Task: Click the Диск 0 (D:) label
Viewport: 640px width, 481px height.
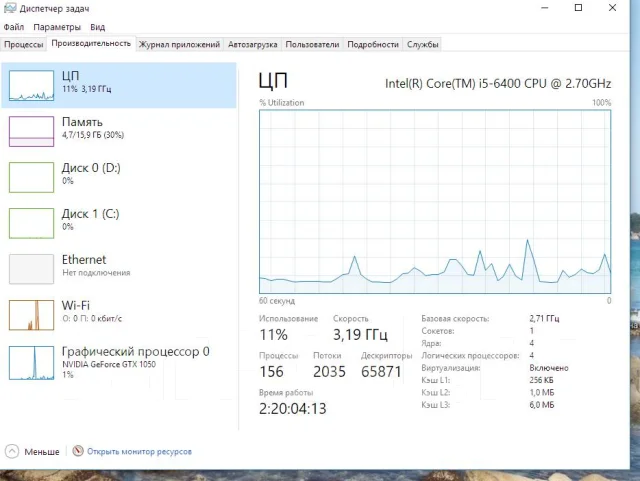Action: [91, 168]
